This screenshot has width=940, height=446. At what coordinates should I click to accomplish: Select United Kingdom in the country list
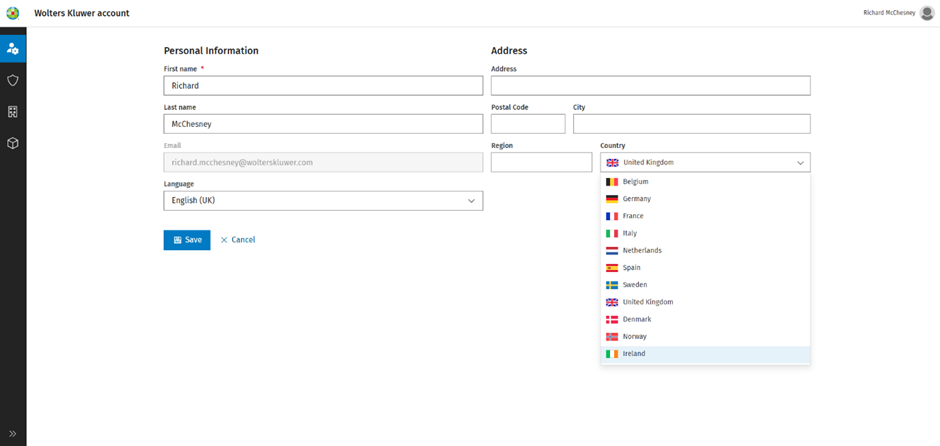coord(706,302)
